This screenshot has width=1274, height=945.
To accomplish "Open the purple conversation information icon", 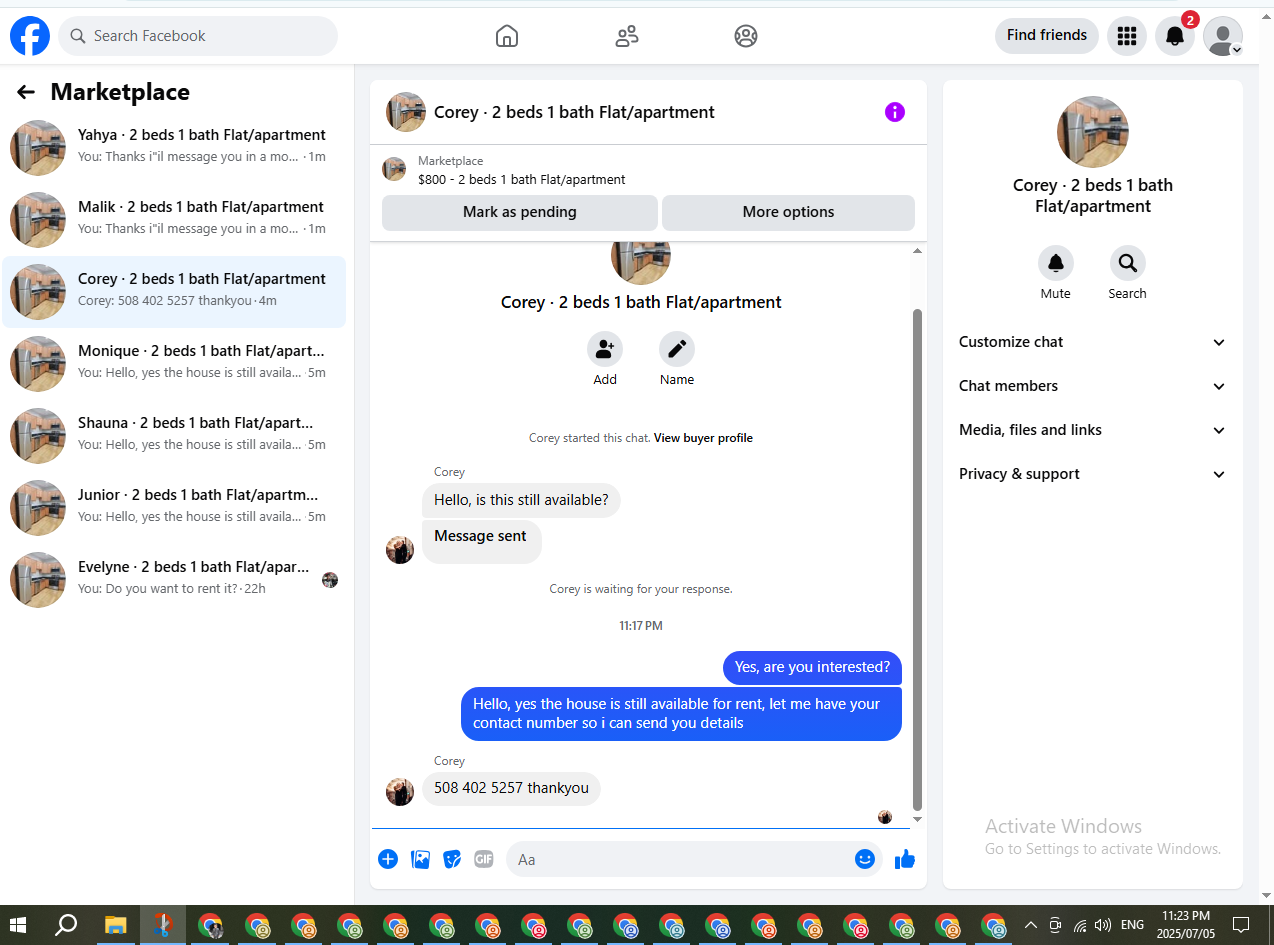I will [895, 112].
